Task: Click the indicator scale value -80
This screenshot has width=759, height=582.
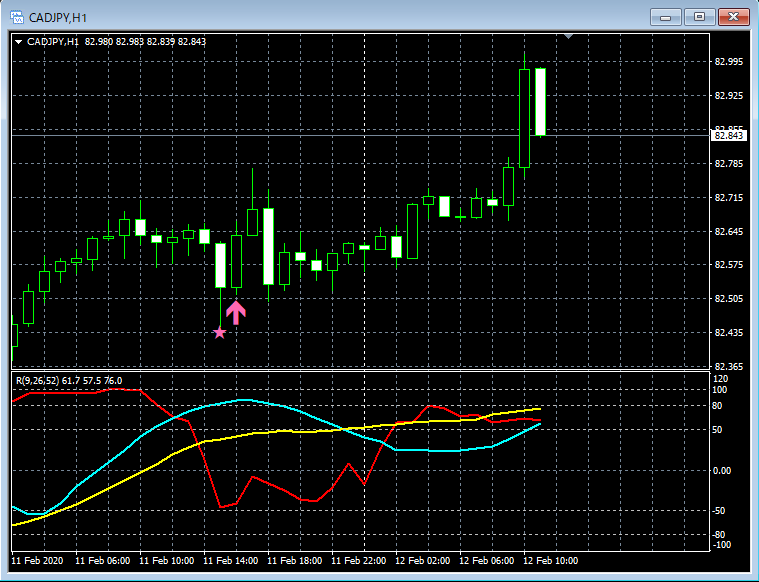Action: pyautogui.click(x=719, y=535)
